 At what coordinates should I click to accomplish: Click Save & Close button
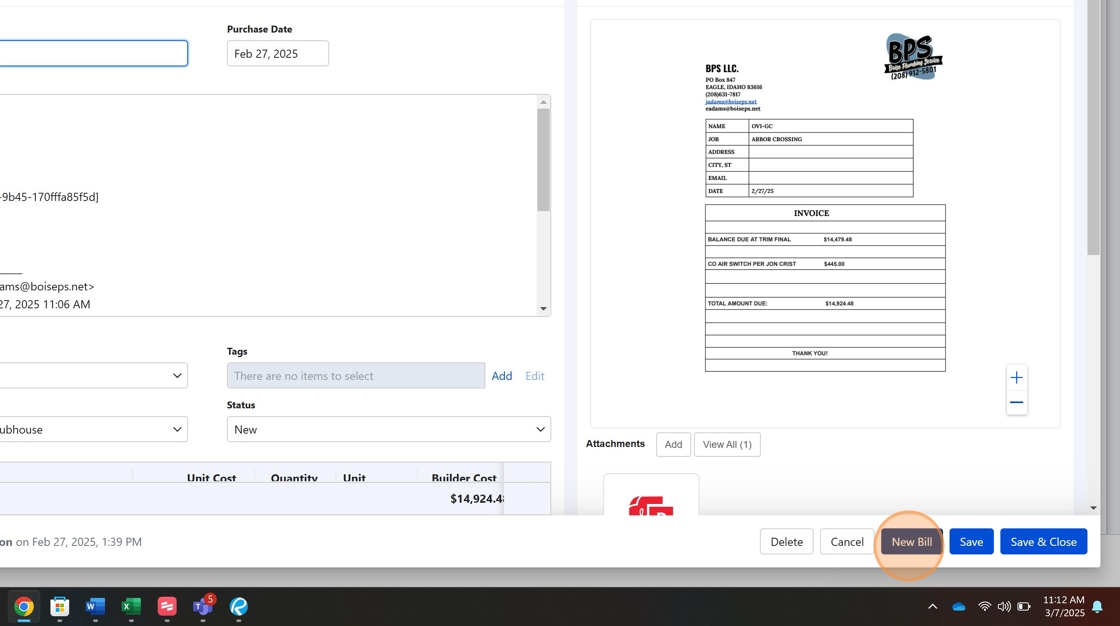(1044, 542)
